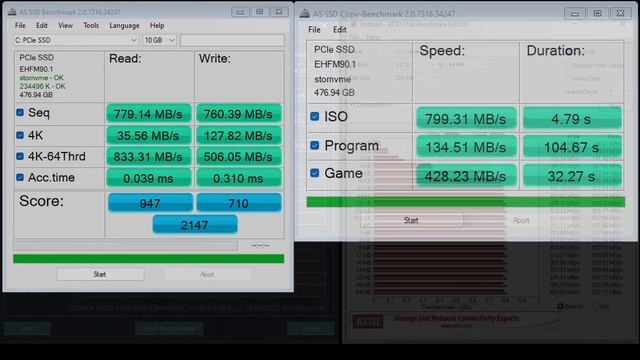Image resolution: width=640 pixels, height=360 pixels.
Task: Select the Seq read value 779.14 MB/s
Action: click(x=148, y=114)
